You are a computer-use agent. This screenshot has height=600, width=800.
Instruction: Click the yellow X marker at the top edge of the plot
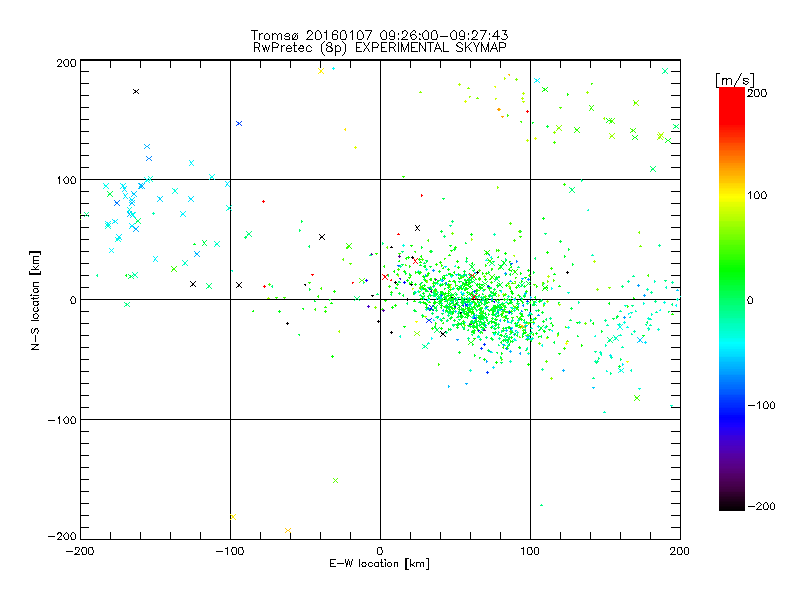[x=321, y=71]
